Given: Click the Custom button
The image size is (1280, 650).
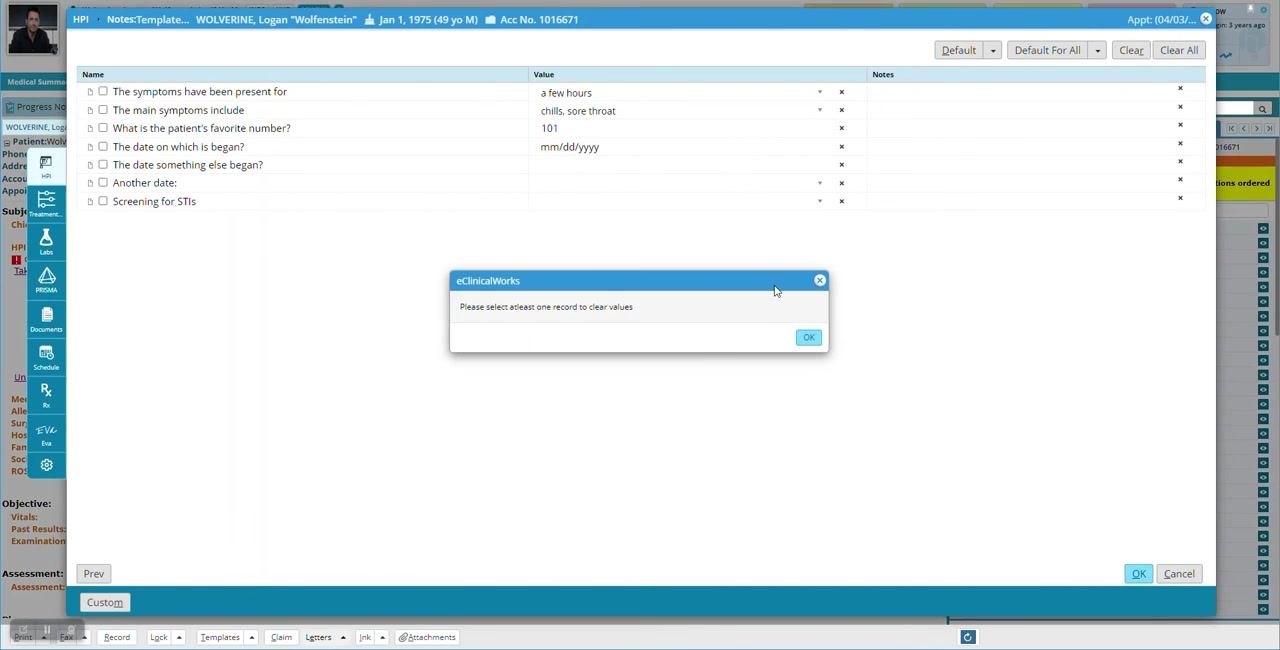Looking at the screenshot, I should point(104,602).
